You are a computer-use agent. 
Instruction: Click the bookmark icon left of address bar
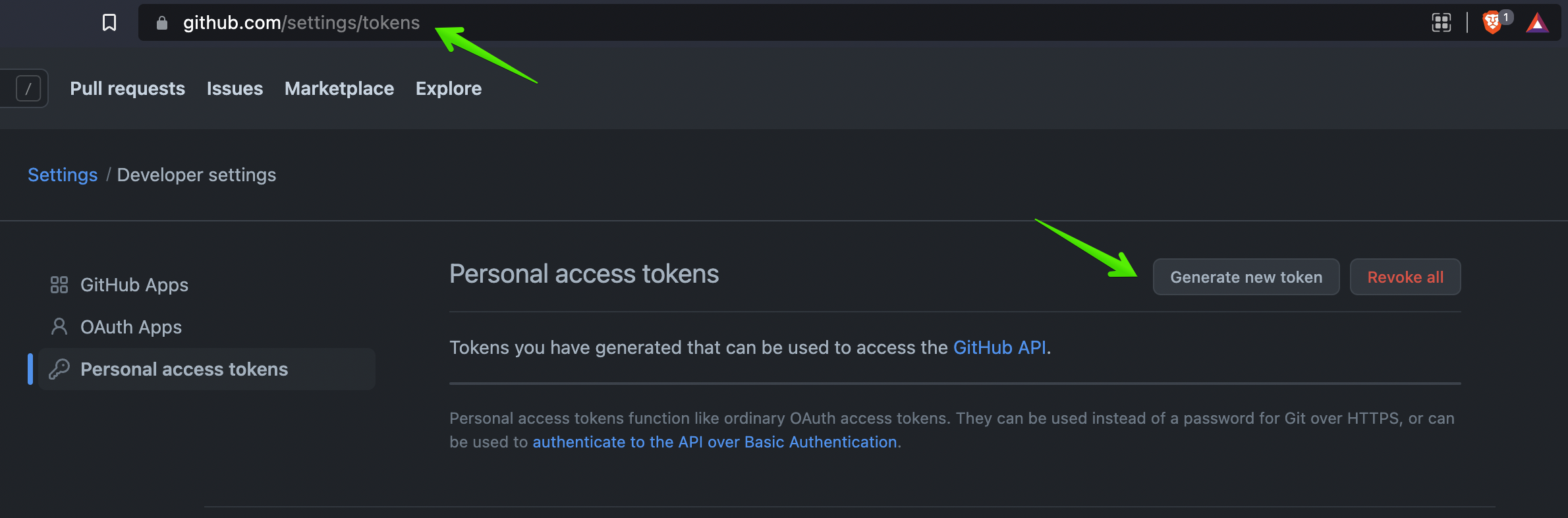(109, 22)
